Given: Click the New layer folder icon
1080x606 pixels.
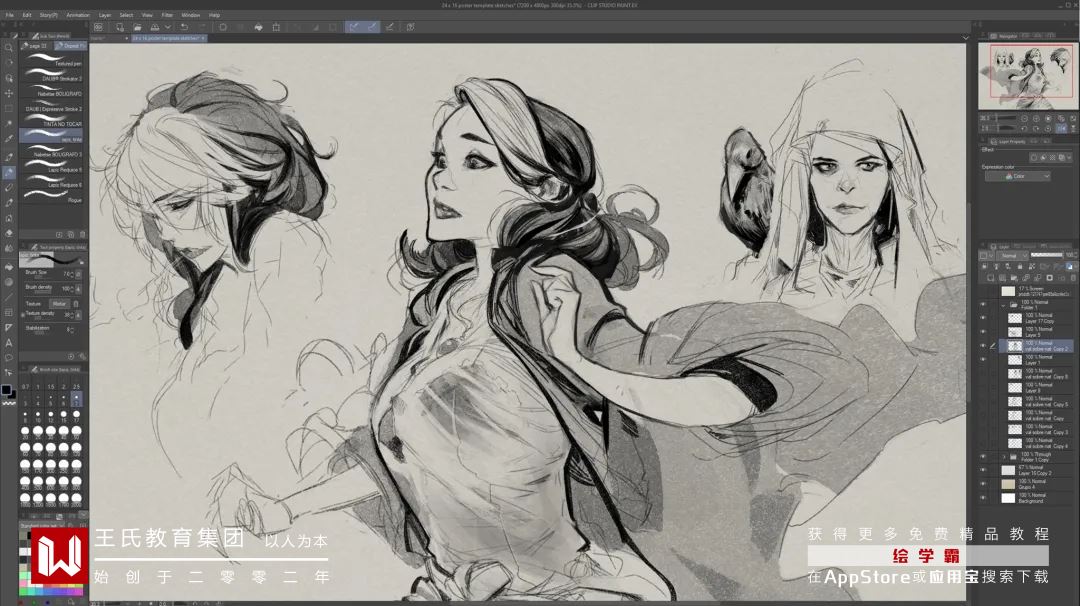Looking at the screenshot, I should [1014, 278].
